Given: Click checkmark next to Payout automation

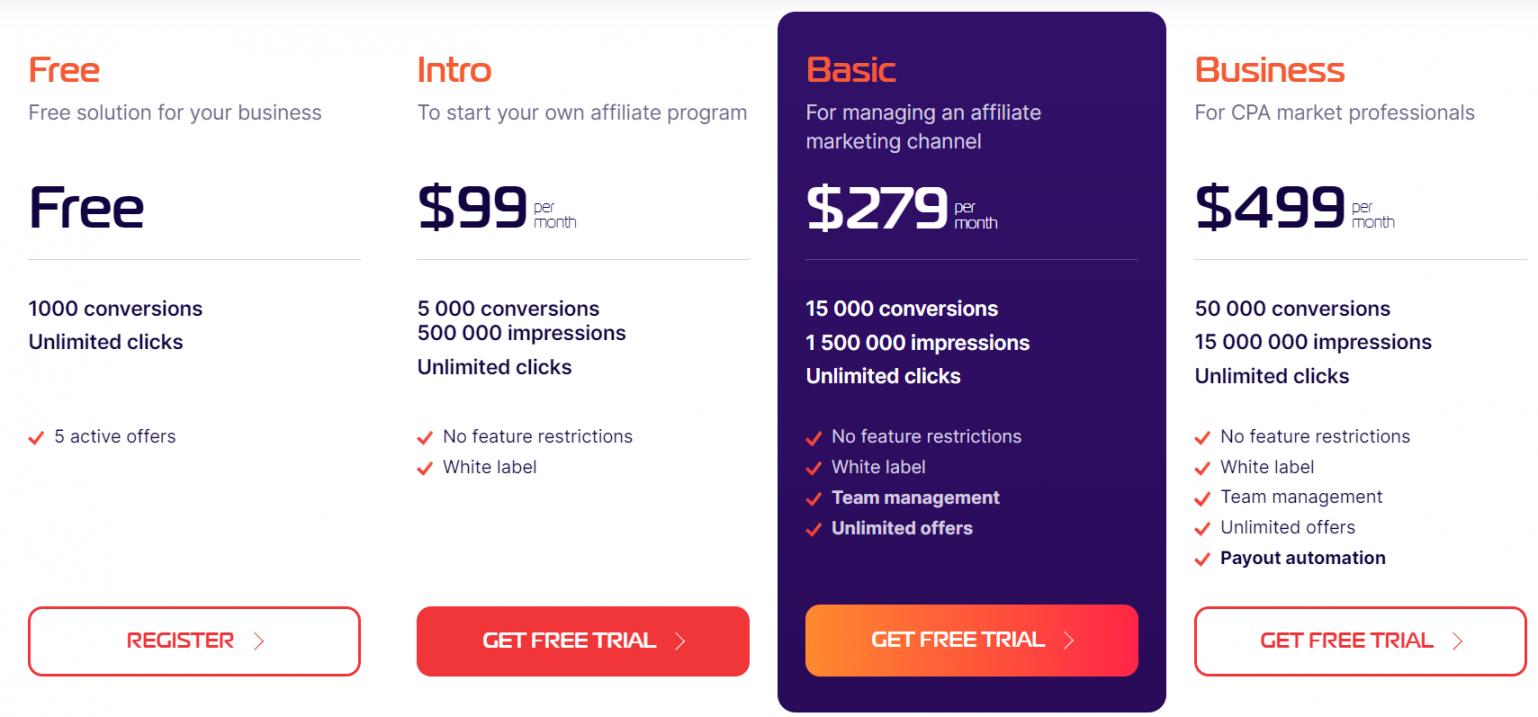Looking at the screenshot, I should tap(1203, 559).
